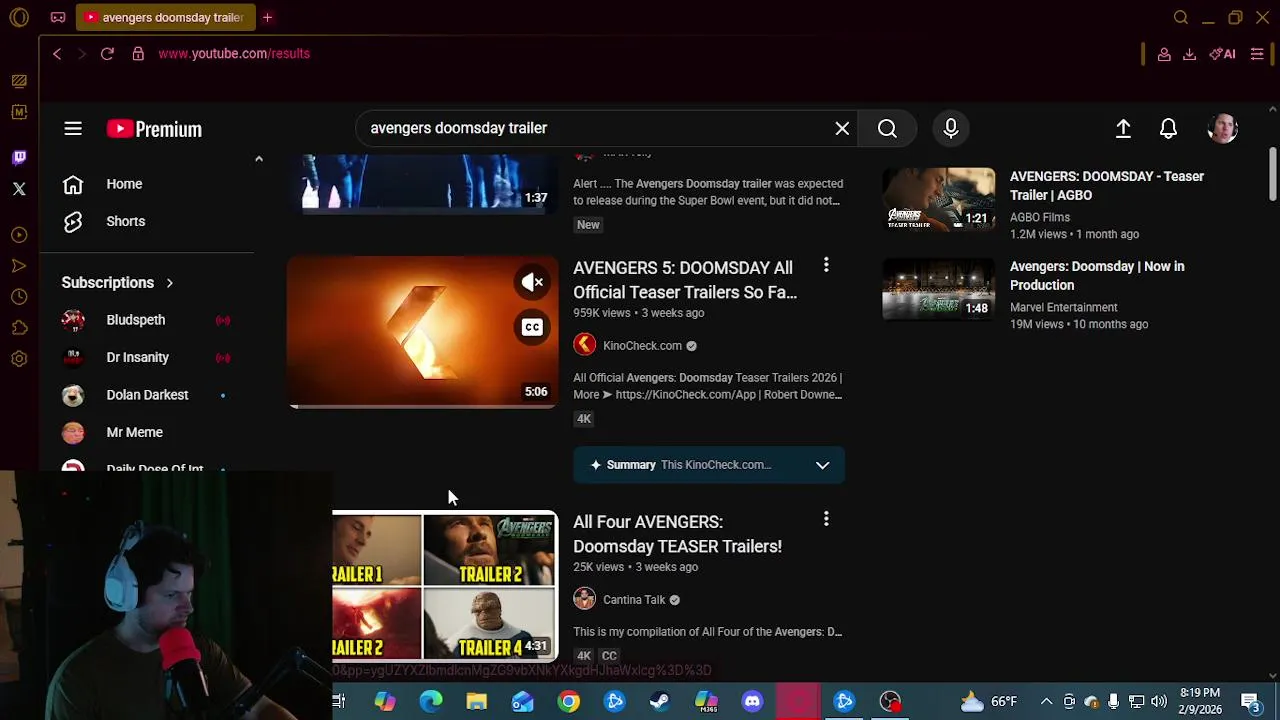Open Steam from the taskbar
Screen dimensions: 1280x720
pos(660,701)
